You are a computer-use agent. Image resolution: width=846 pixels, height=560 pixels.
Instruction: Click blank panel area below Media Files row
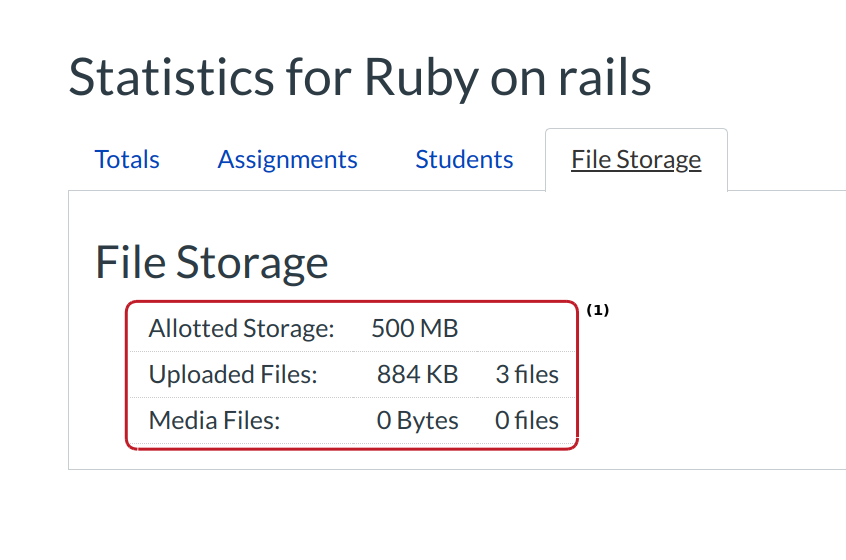pyautogui.click(x=350, y=459)
